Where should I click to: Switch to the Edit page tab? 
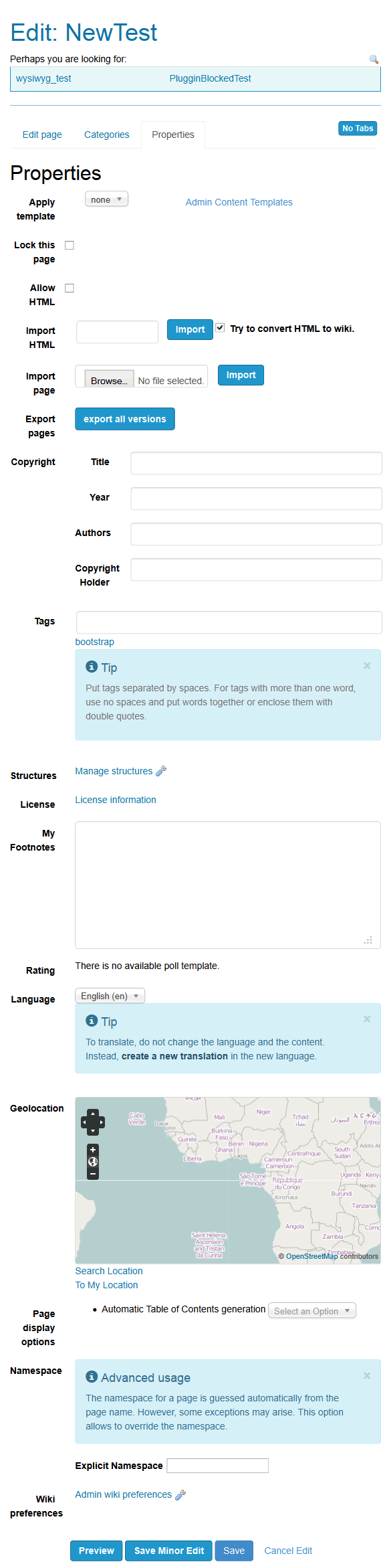42,135
